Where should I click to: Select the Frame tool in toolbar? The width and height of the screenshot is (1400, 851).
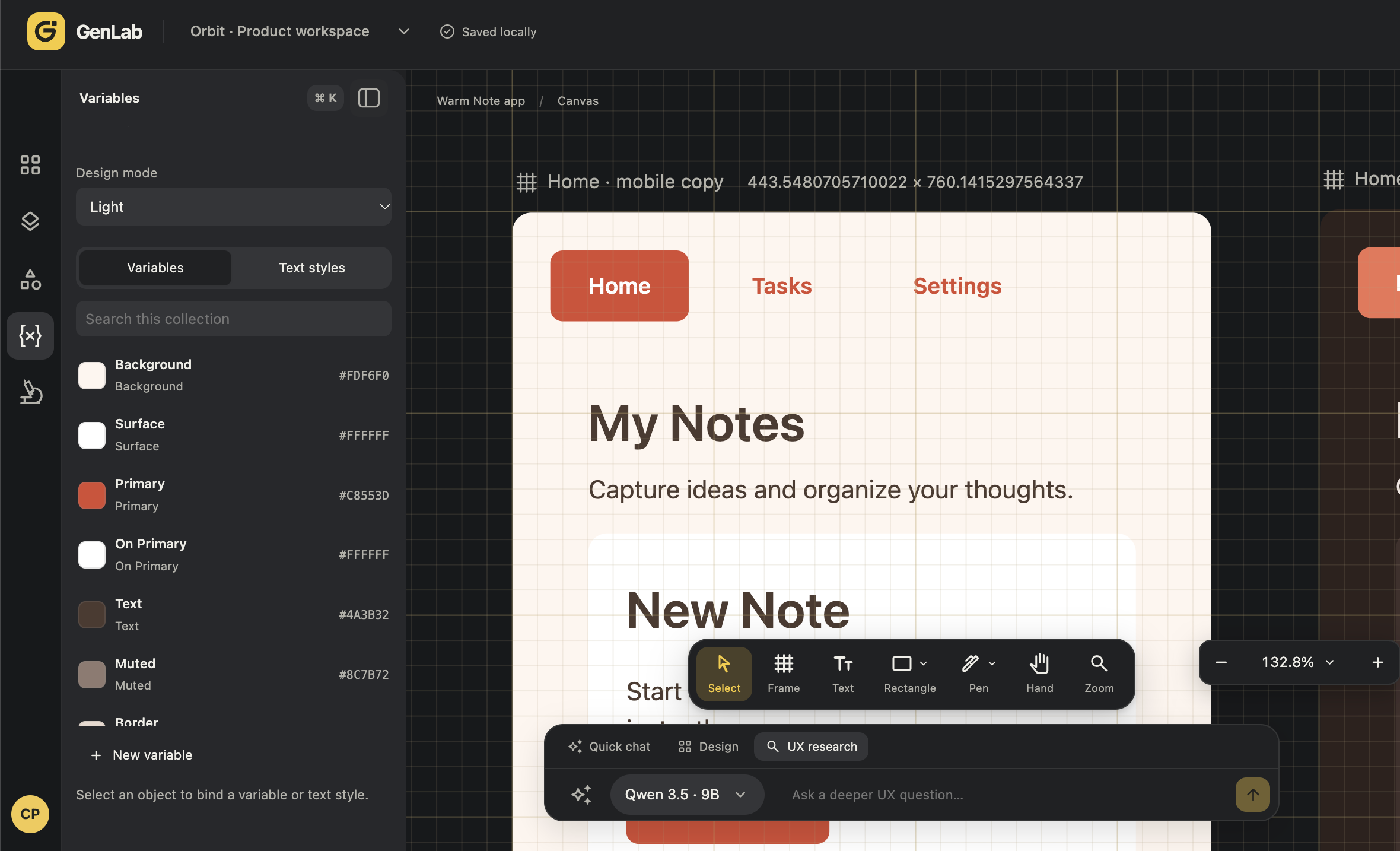pyautogui.click(x=783, y=674)
